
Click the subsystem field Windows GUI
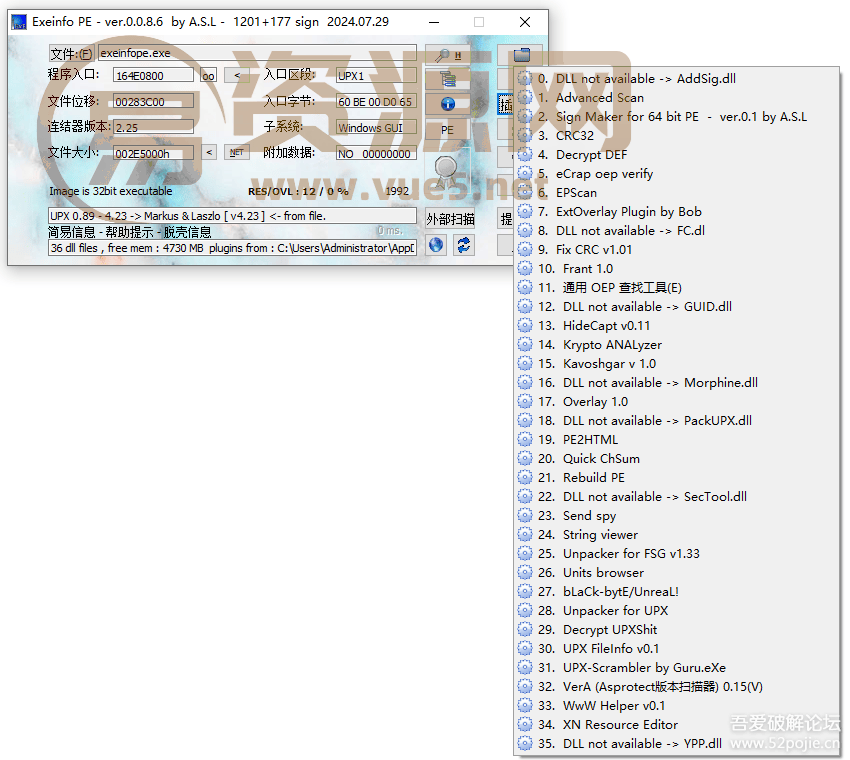tap(376, 128)
